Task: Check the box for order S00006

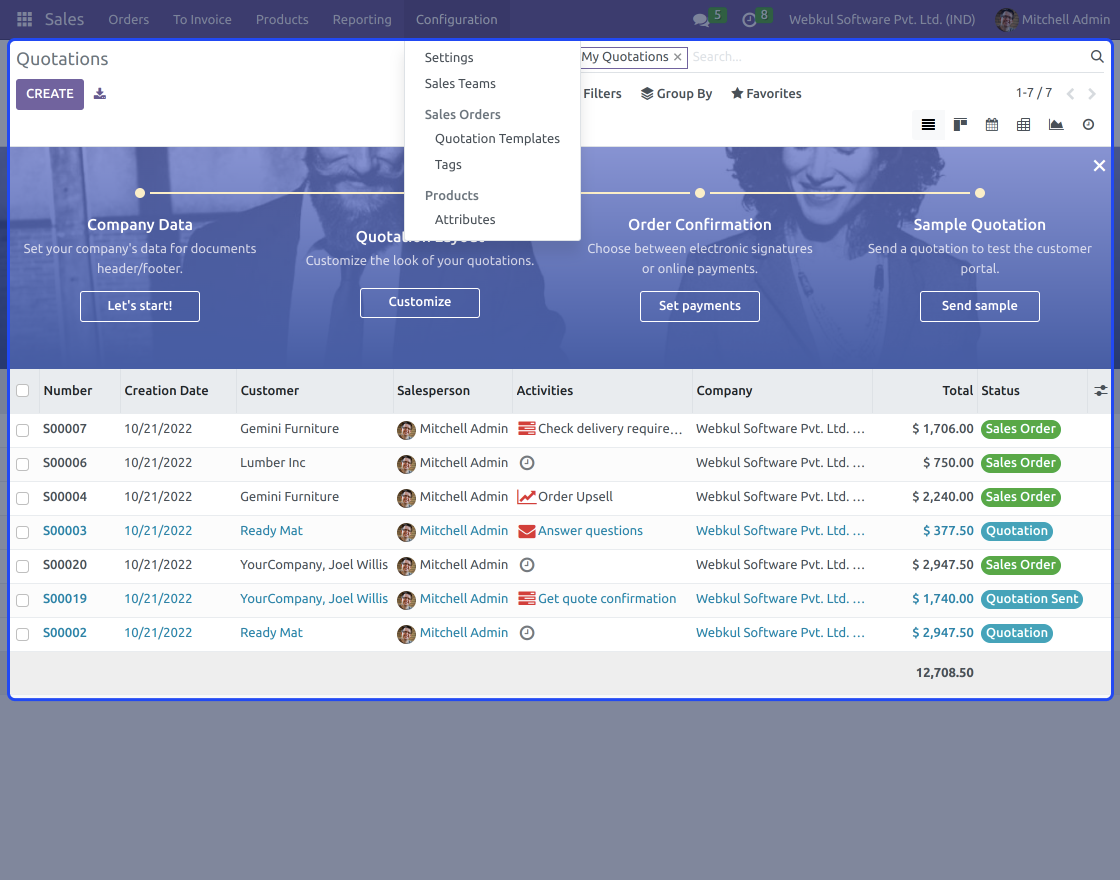Action: [x=23, y=464]
